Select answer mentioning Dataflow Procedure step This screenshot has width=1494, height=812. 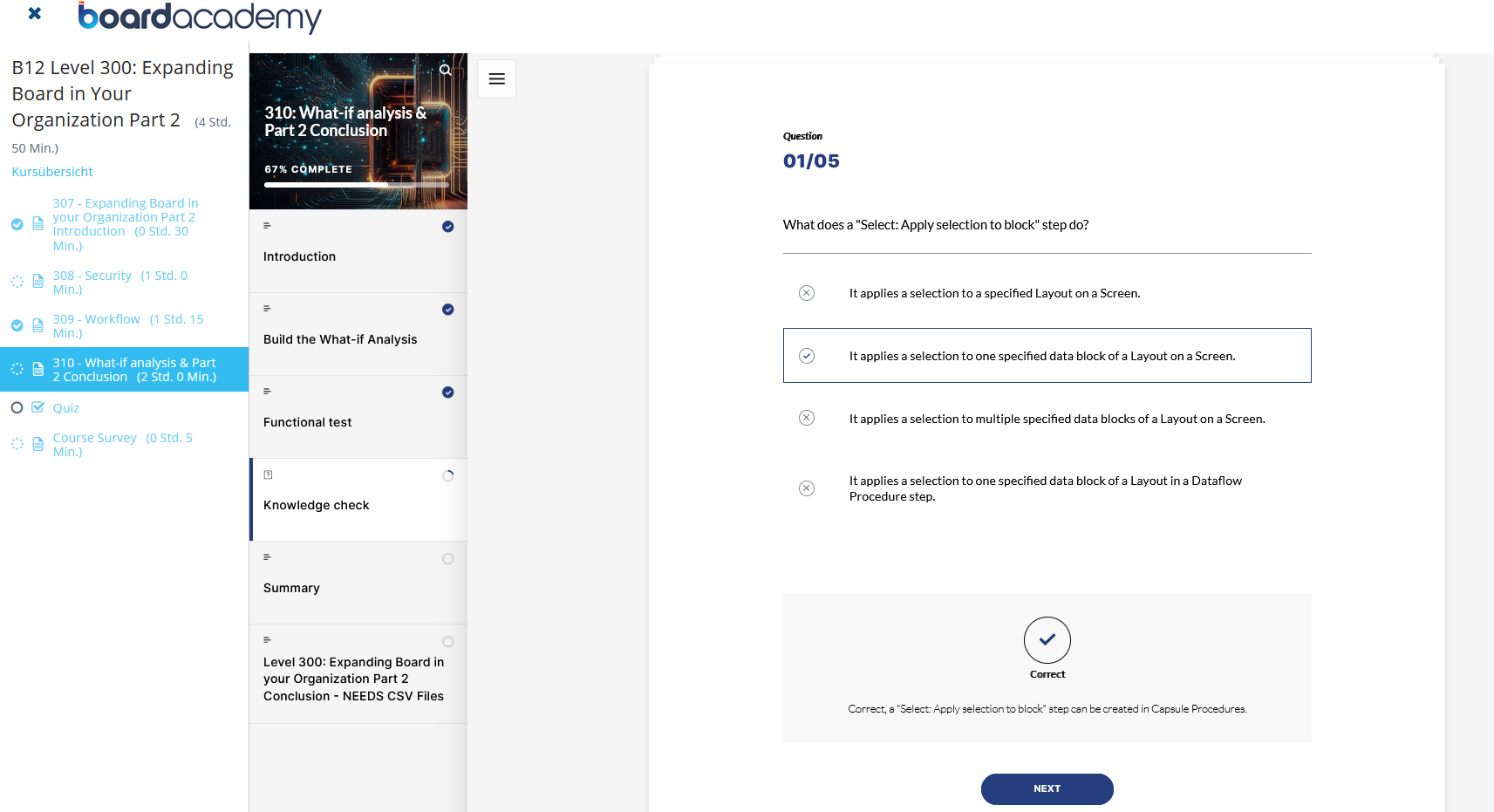coord(1047,488)
